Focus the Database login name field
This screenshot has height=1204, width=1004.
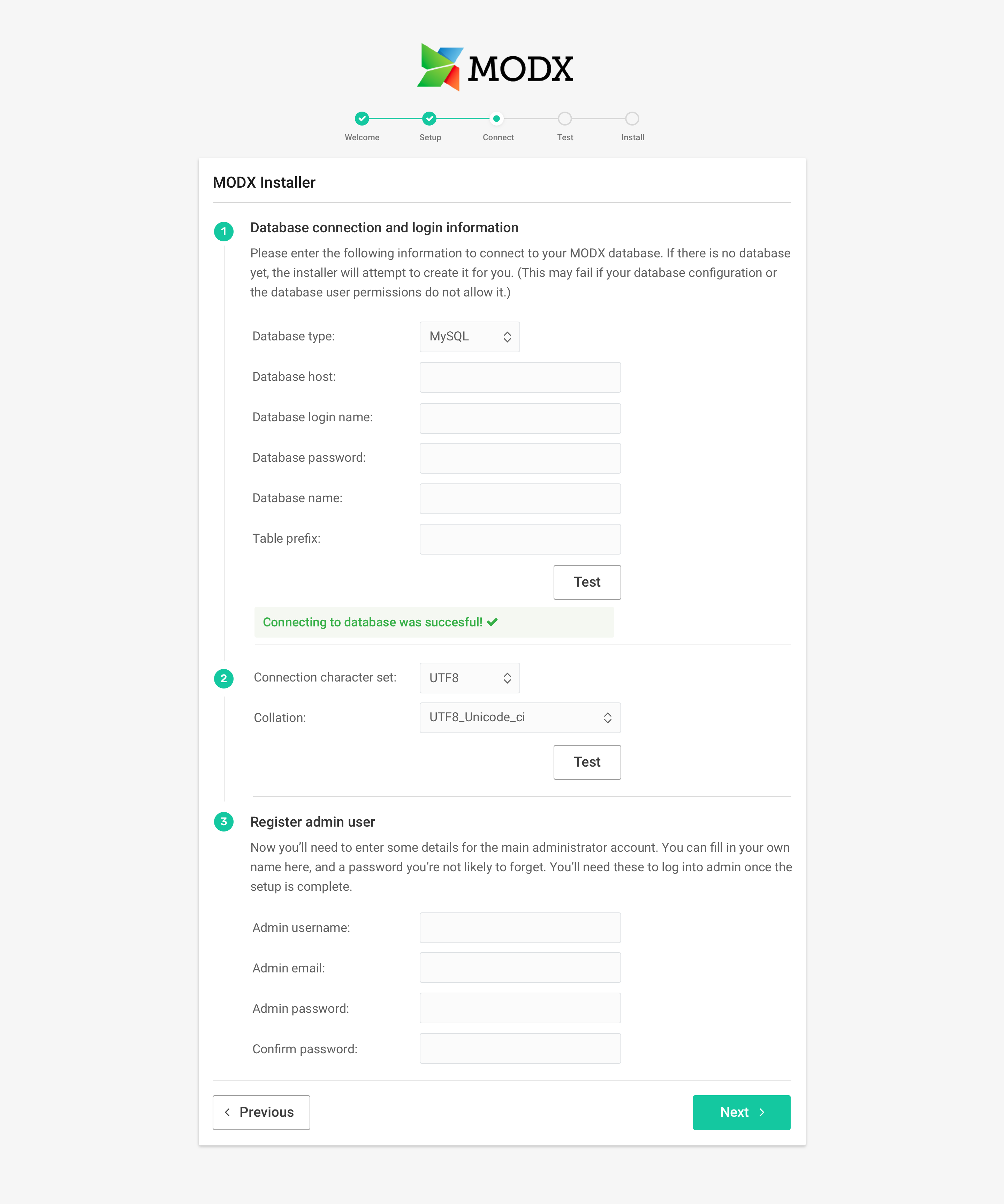click(520, 419)
